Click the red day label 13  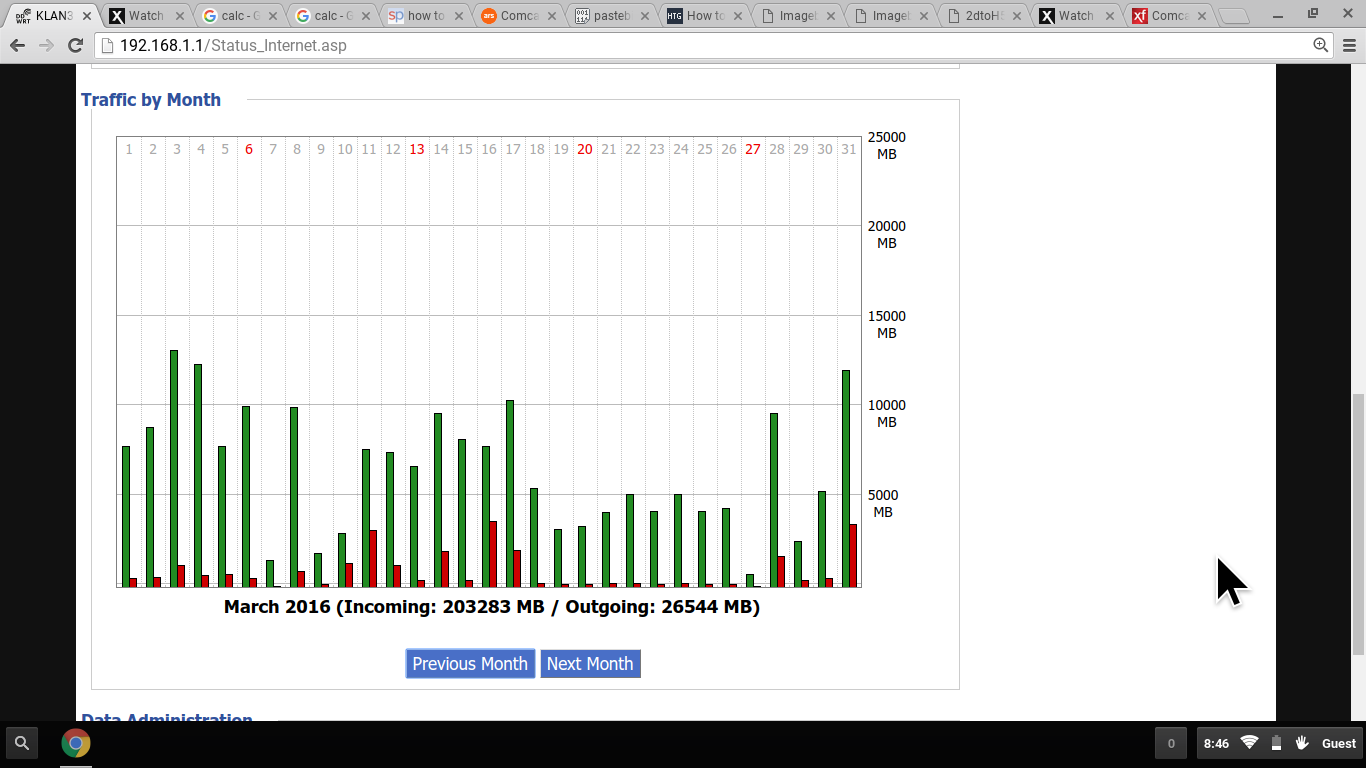click(x=417, y=149)
